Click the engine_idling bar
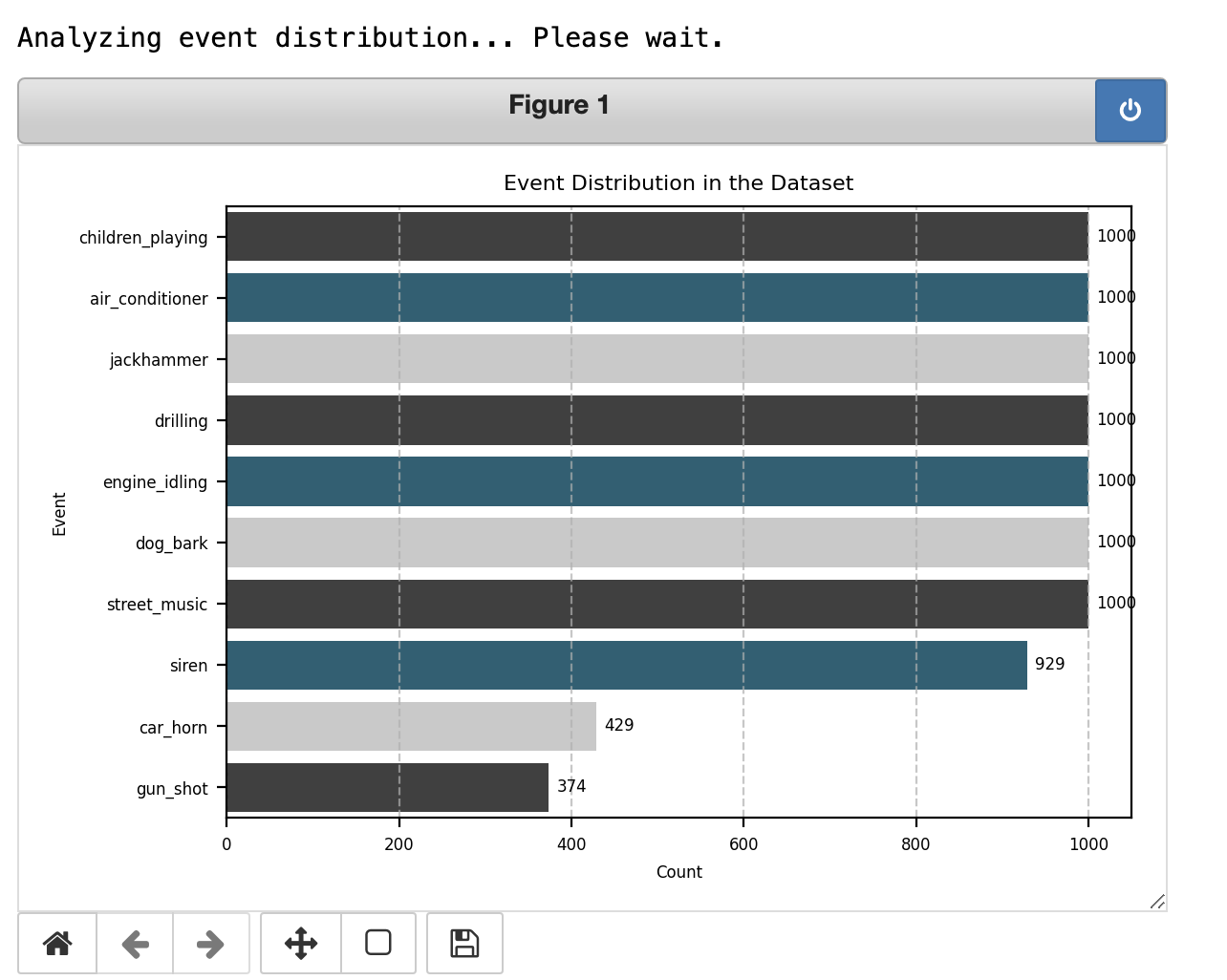The width and height of the screenshot is (1227, 980). [x=657, y=481]
